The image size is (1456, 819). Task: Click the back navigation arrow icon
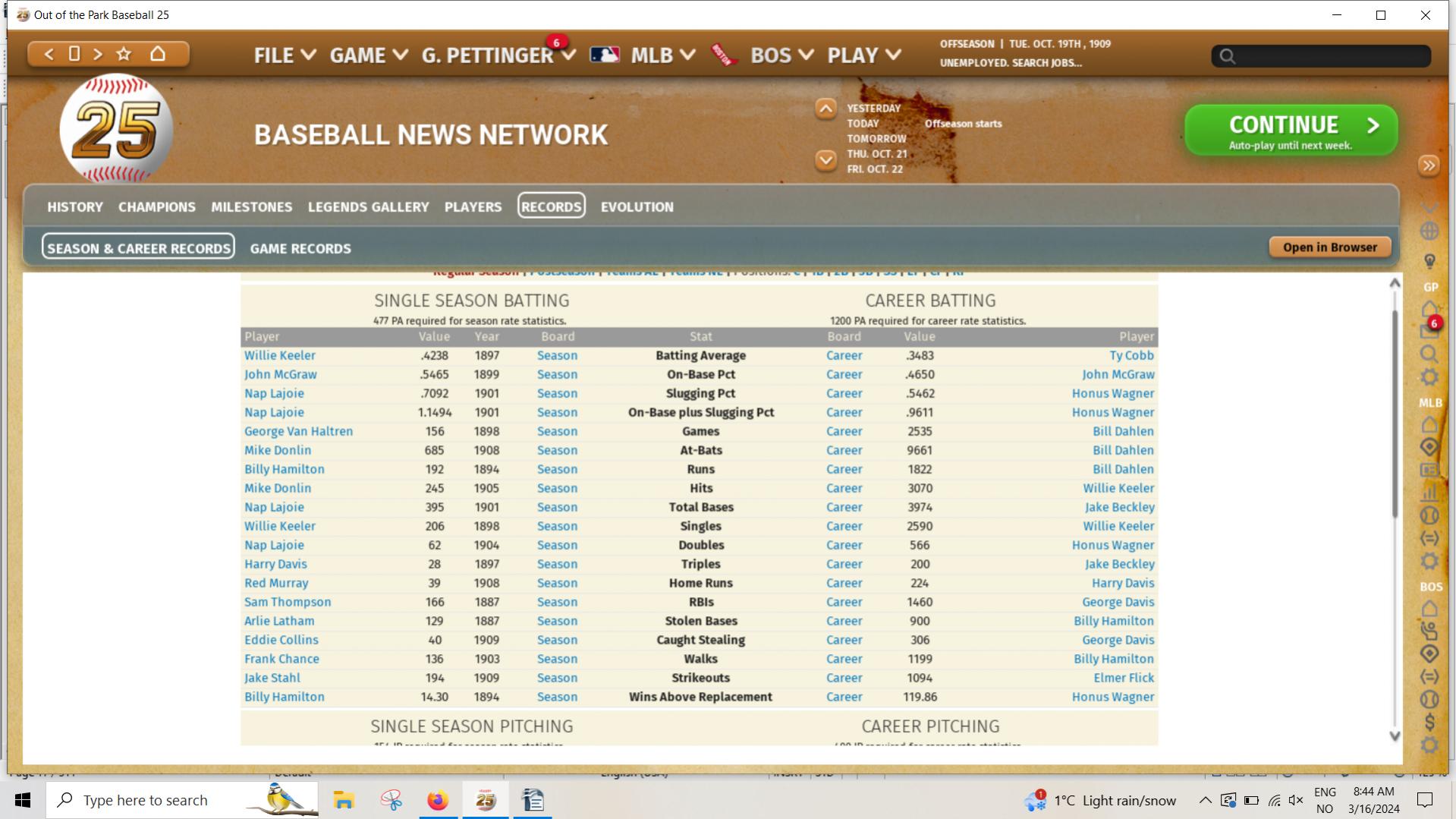[x=49, y=54]
